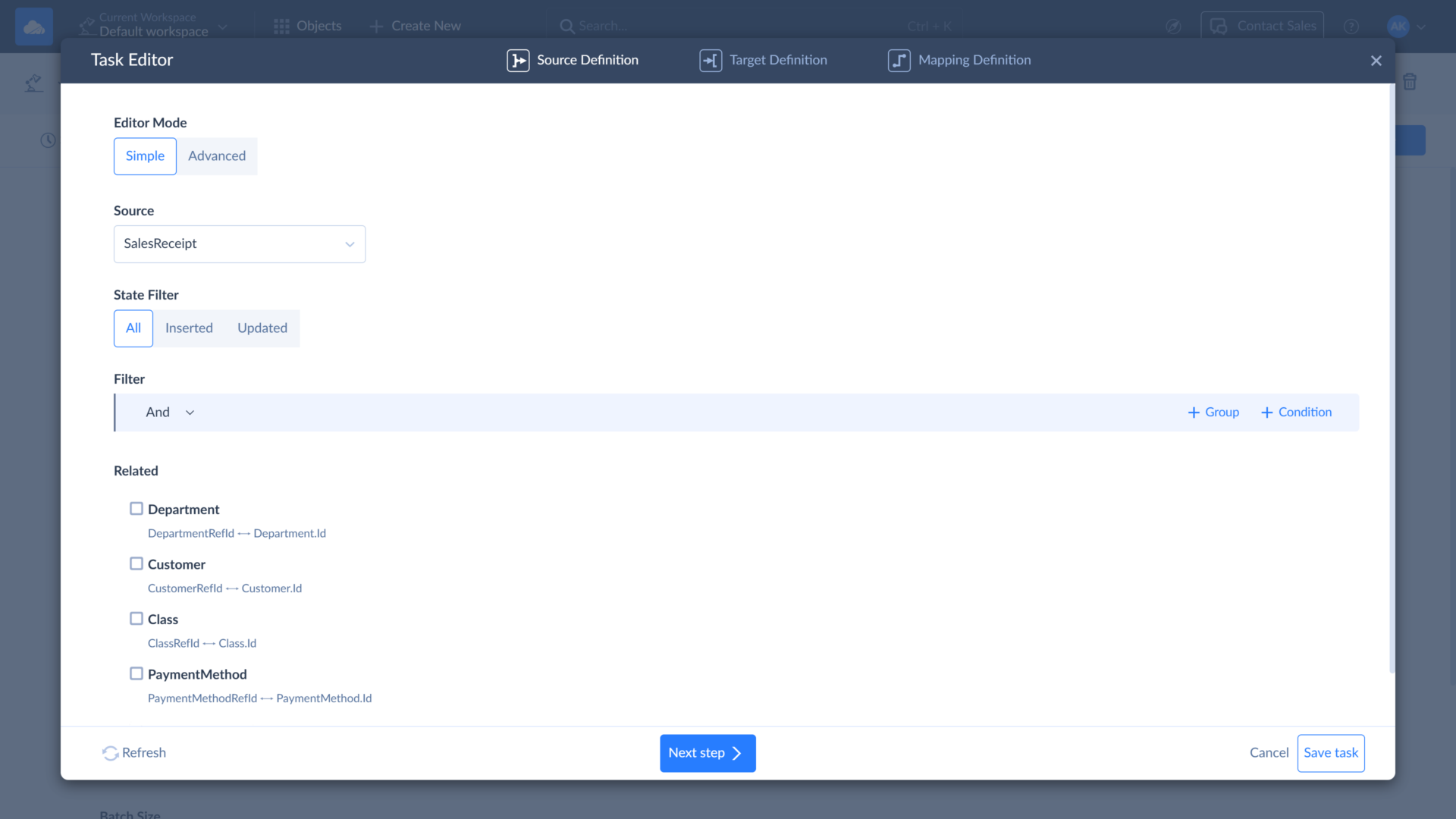The width and height of the screenshot is (1456, 819).
Task: Switch to Target Definition tab
Action: pos(764,61)
